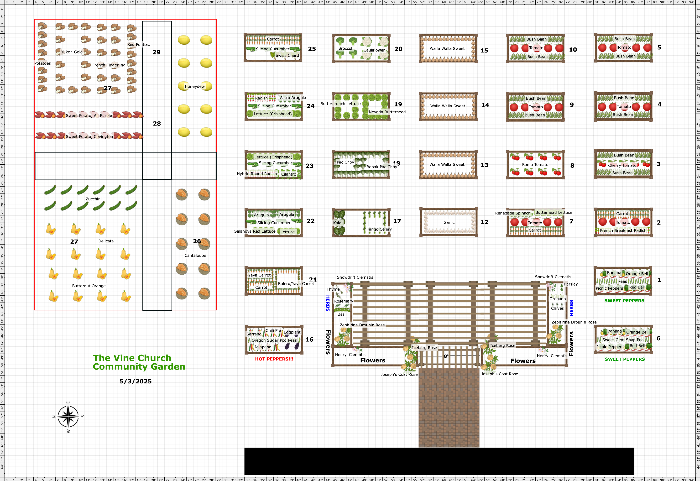The width and height of the screenshot is (700, 481).
Task: Click the compass rose icon
Action: (68, 417)
